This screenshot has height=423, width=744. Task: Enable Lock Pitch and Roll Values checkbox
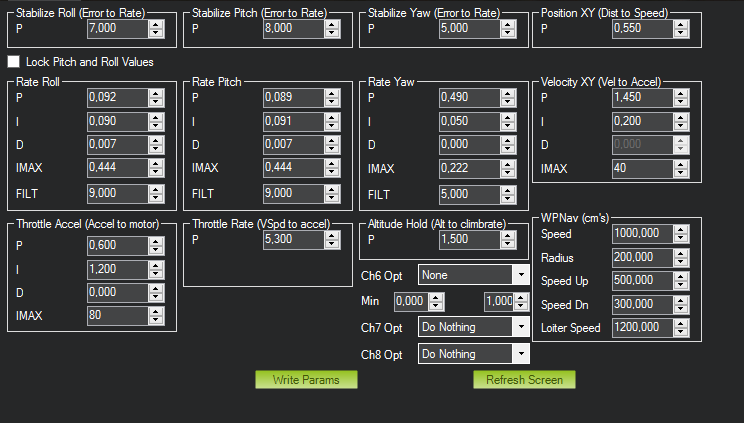(x=14, y=62)
